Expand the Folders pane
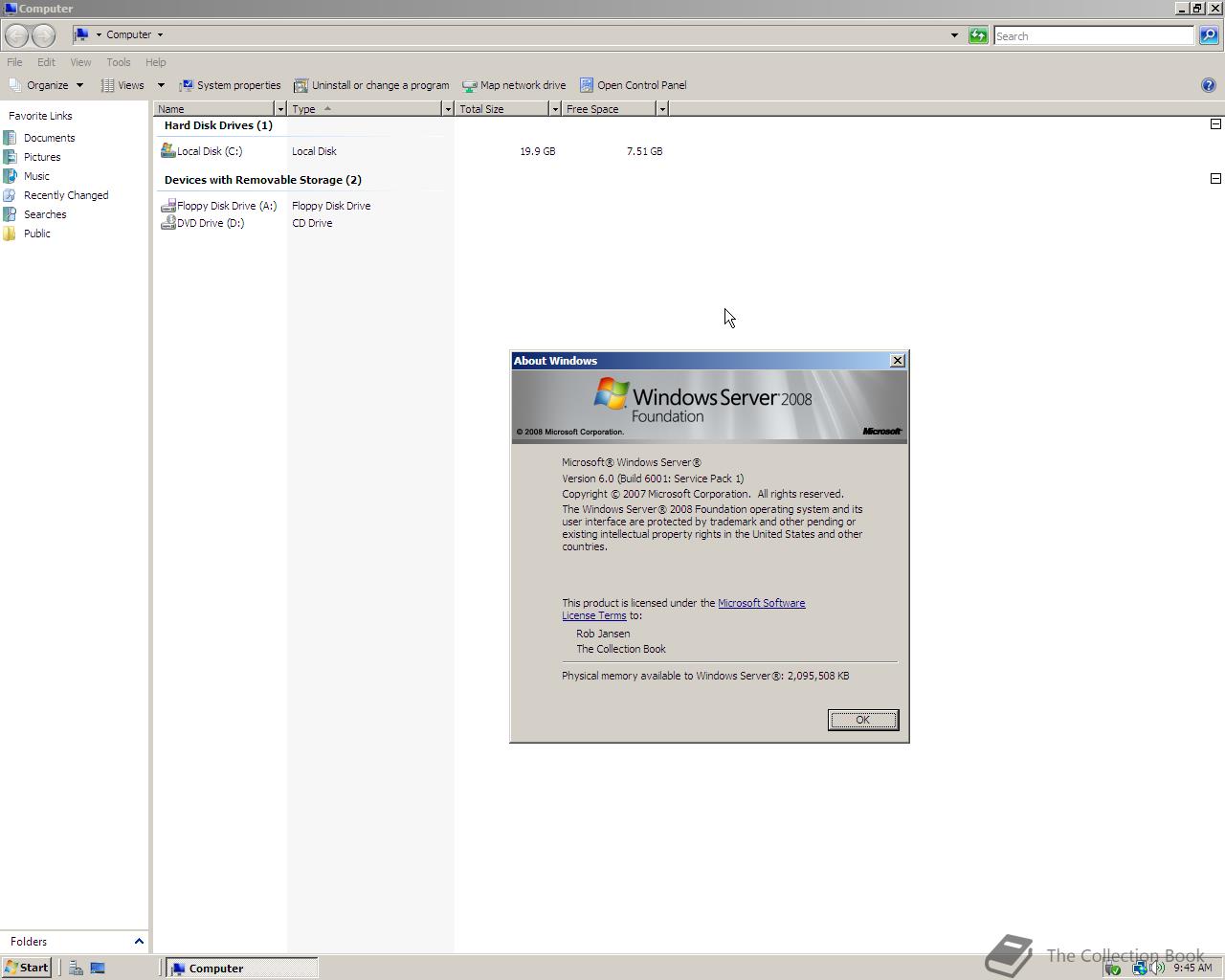1225x980 pixels. 139,942
